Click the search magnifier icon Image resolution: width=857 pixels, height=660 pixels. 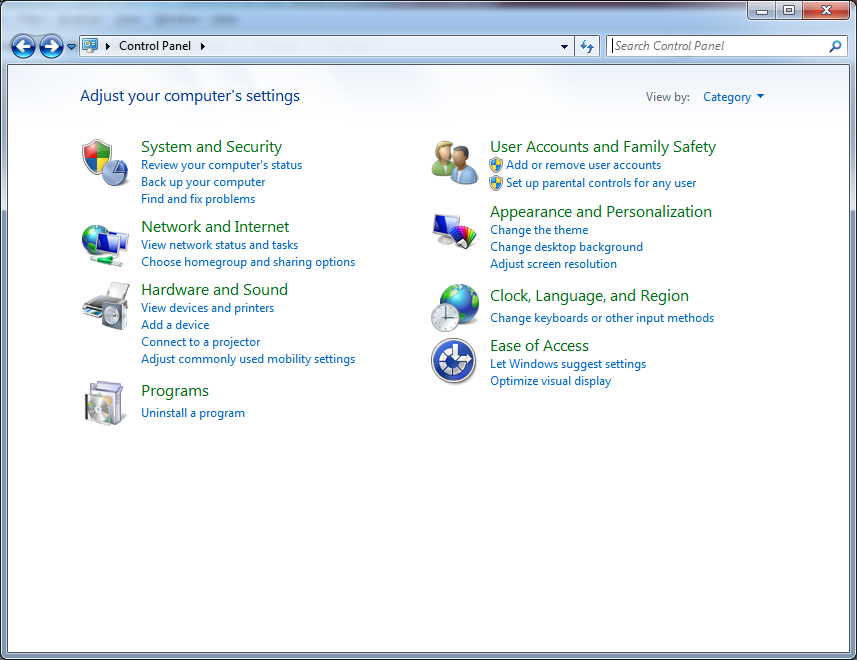pos(835,46)
